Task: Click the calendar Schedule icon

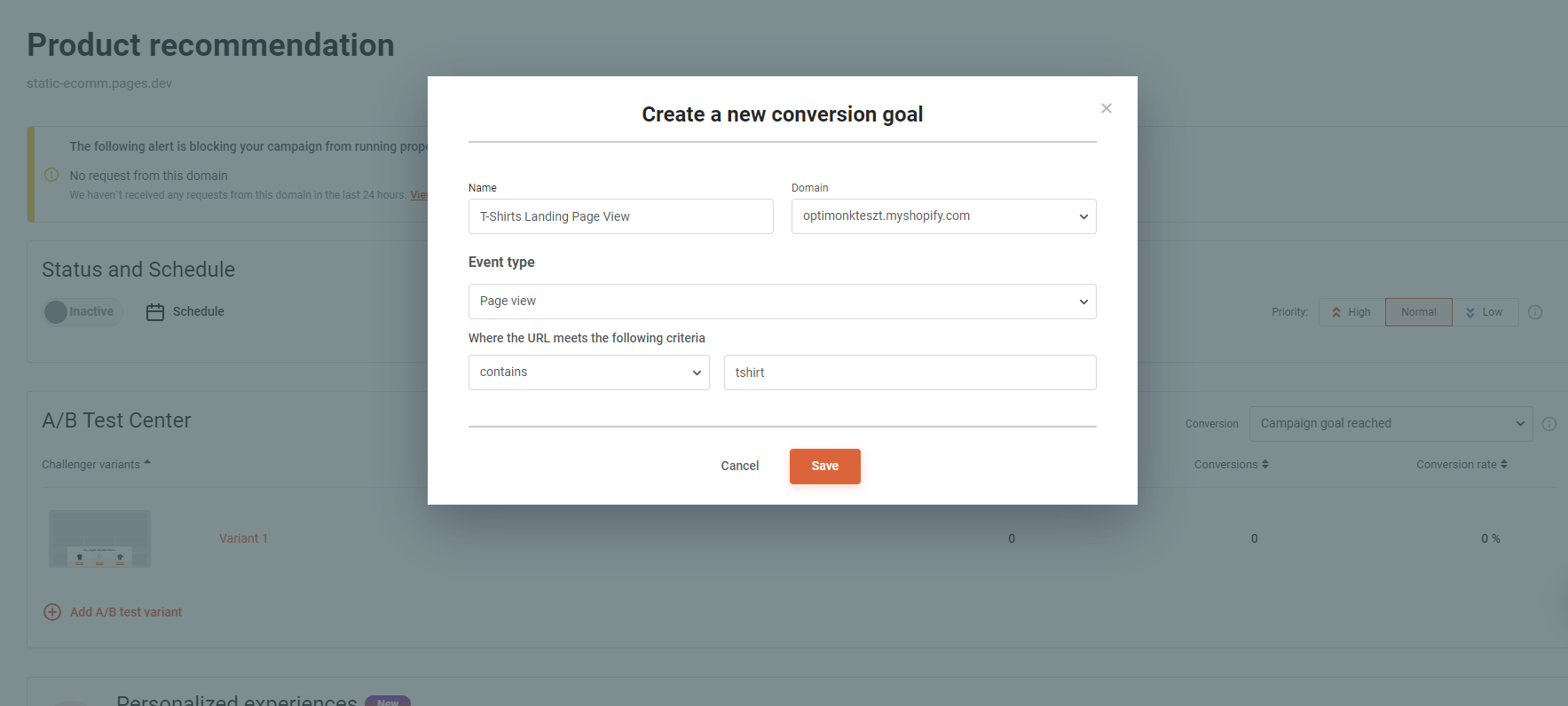Action: 155,312
